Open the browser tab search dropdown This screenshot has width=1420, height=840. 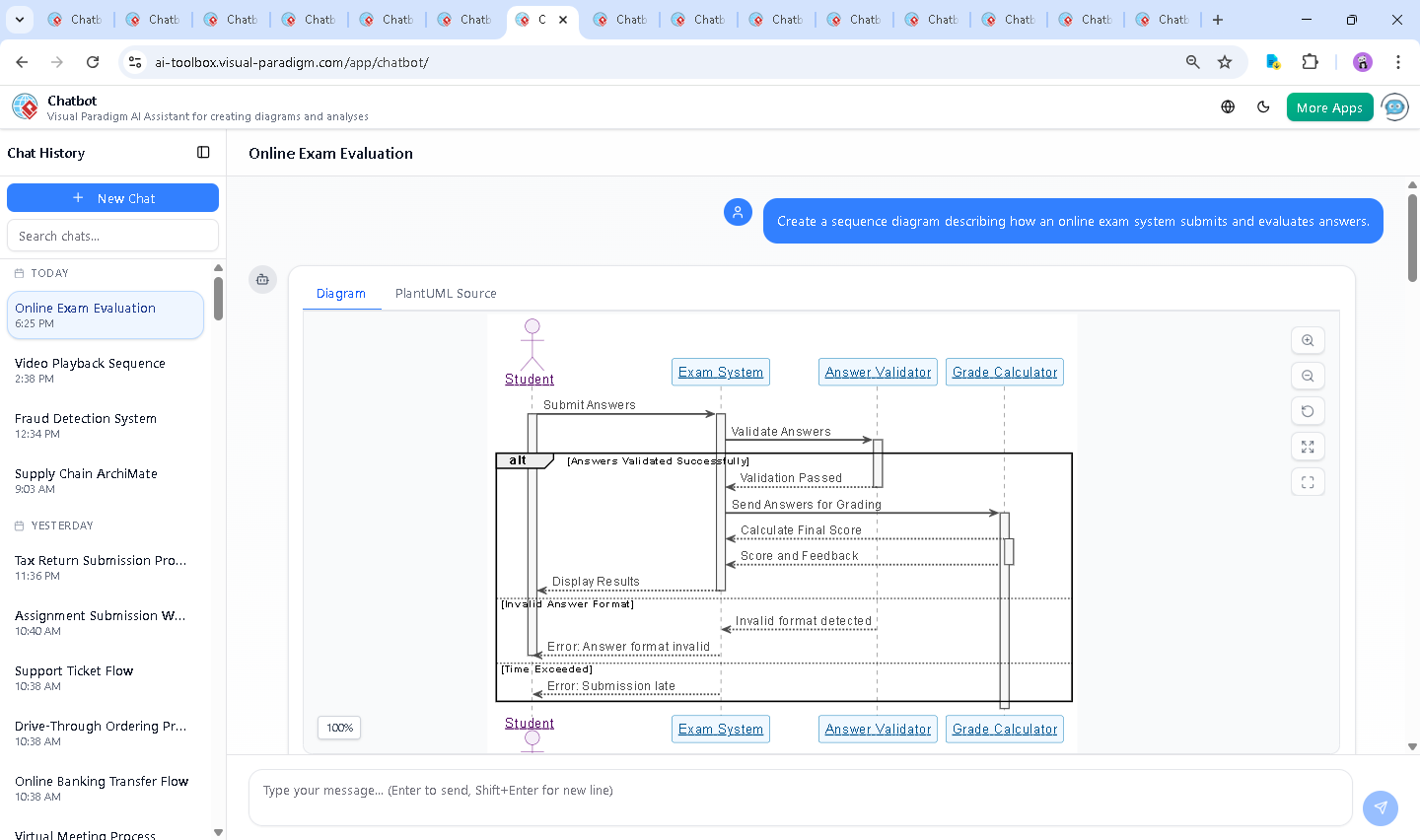point(20,20)
